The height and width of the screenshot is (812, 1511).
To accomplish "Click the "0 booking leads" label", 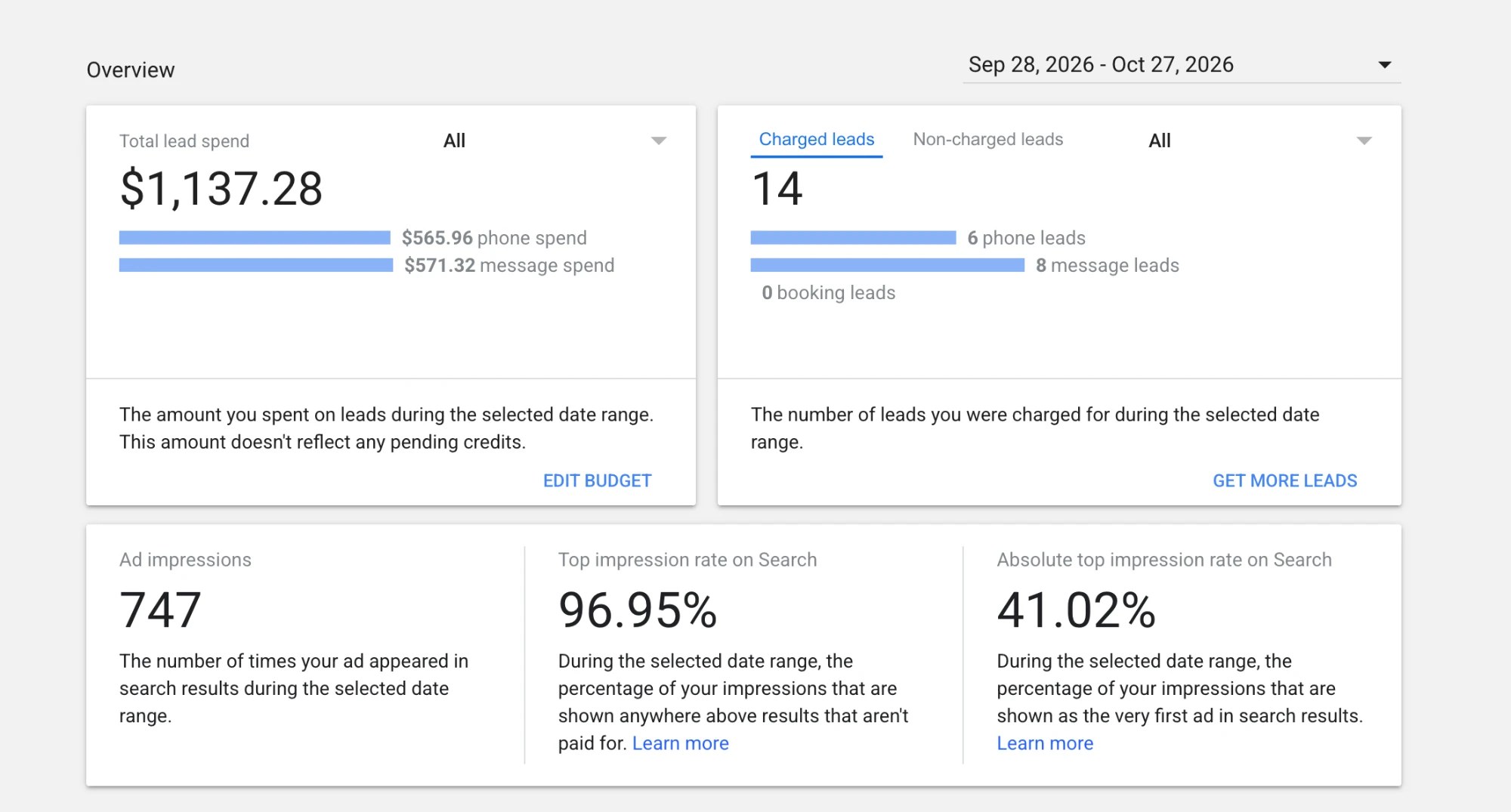I will point(828,292).
